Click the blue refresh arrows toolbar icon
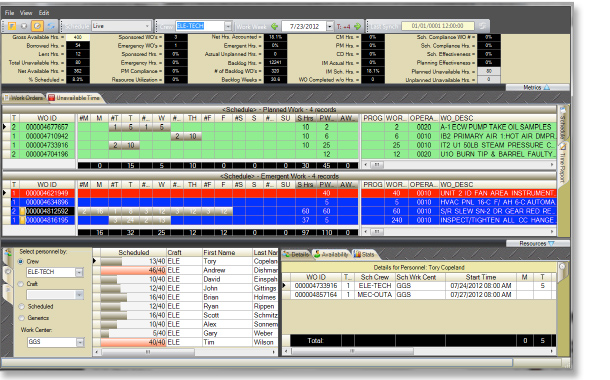The image size is (610, 380). pyautogui.click(x=51, y=26)
